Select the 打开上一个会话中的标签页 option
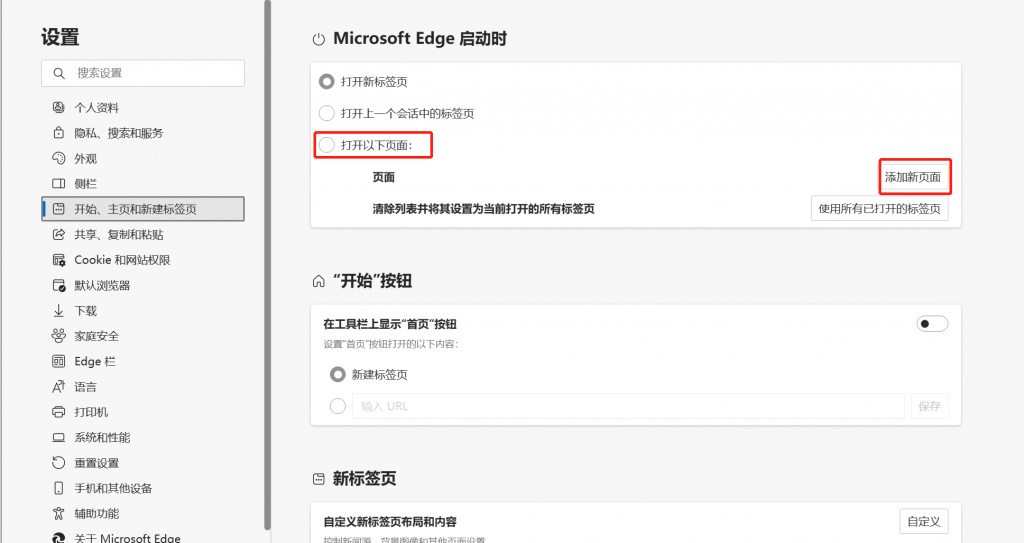This screenshot has width=1024, height=543. tap(326, 114)
